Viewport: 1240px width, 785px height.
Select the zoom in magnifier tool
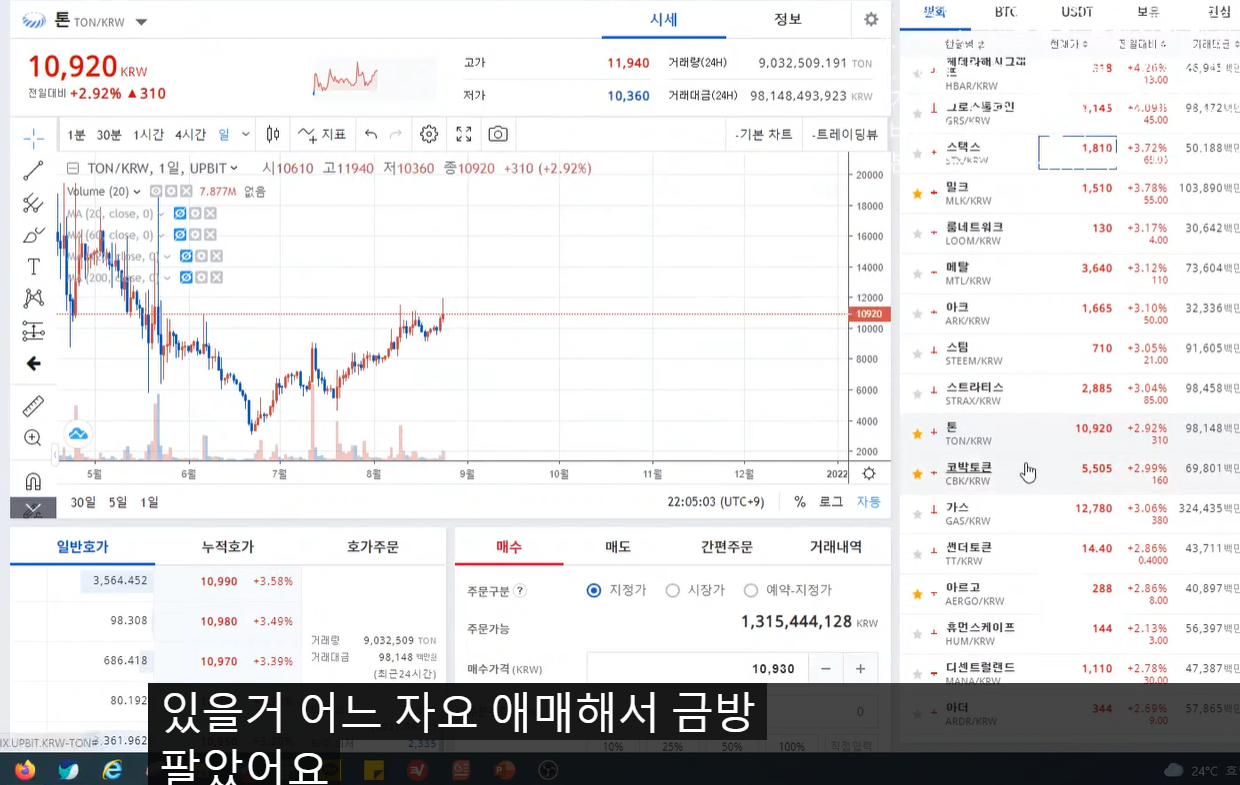coord(33,438)
